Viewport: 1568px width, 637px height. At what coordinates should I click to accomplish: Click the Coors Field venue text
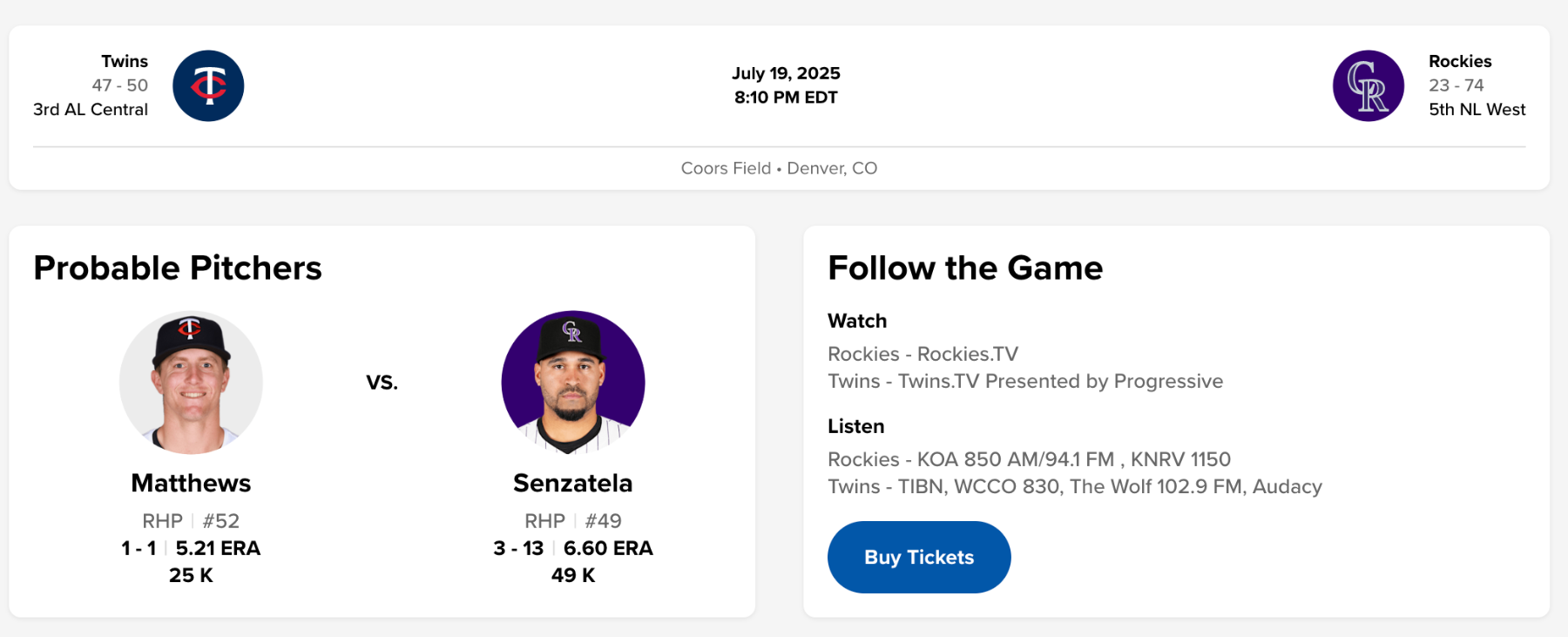tap(726, 168)
